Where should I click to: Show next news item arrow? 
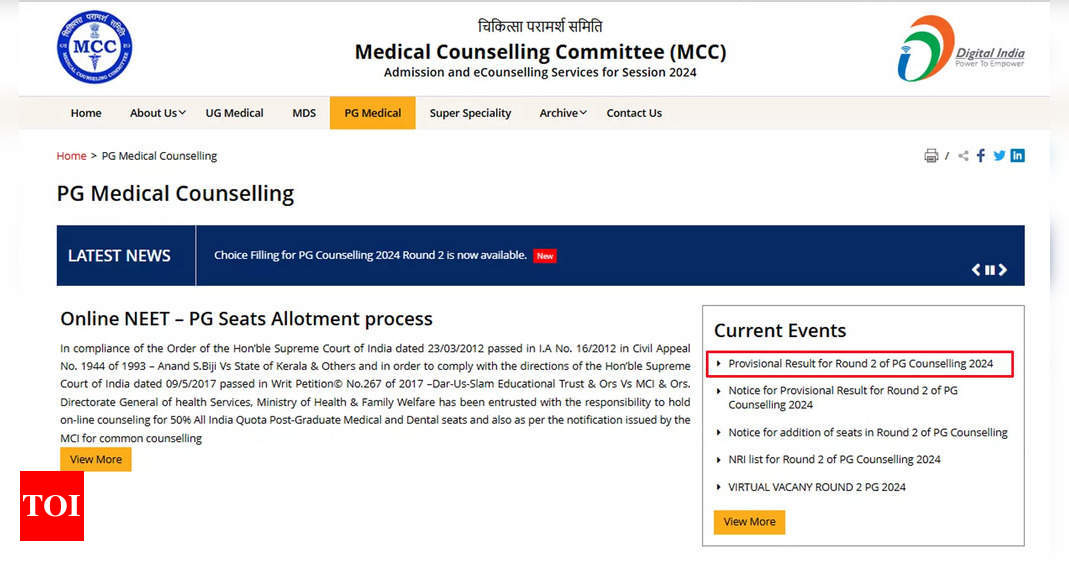1003,270
